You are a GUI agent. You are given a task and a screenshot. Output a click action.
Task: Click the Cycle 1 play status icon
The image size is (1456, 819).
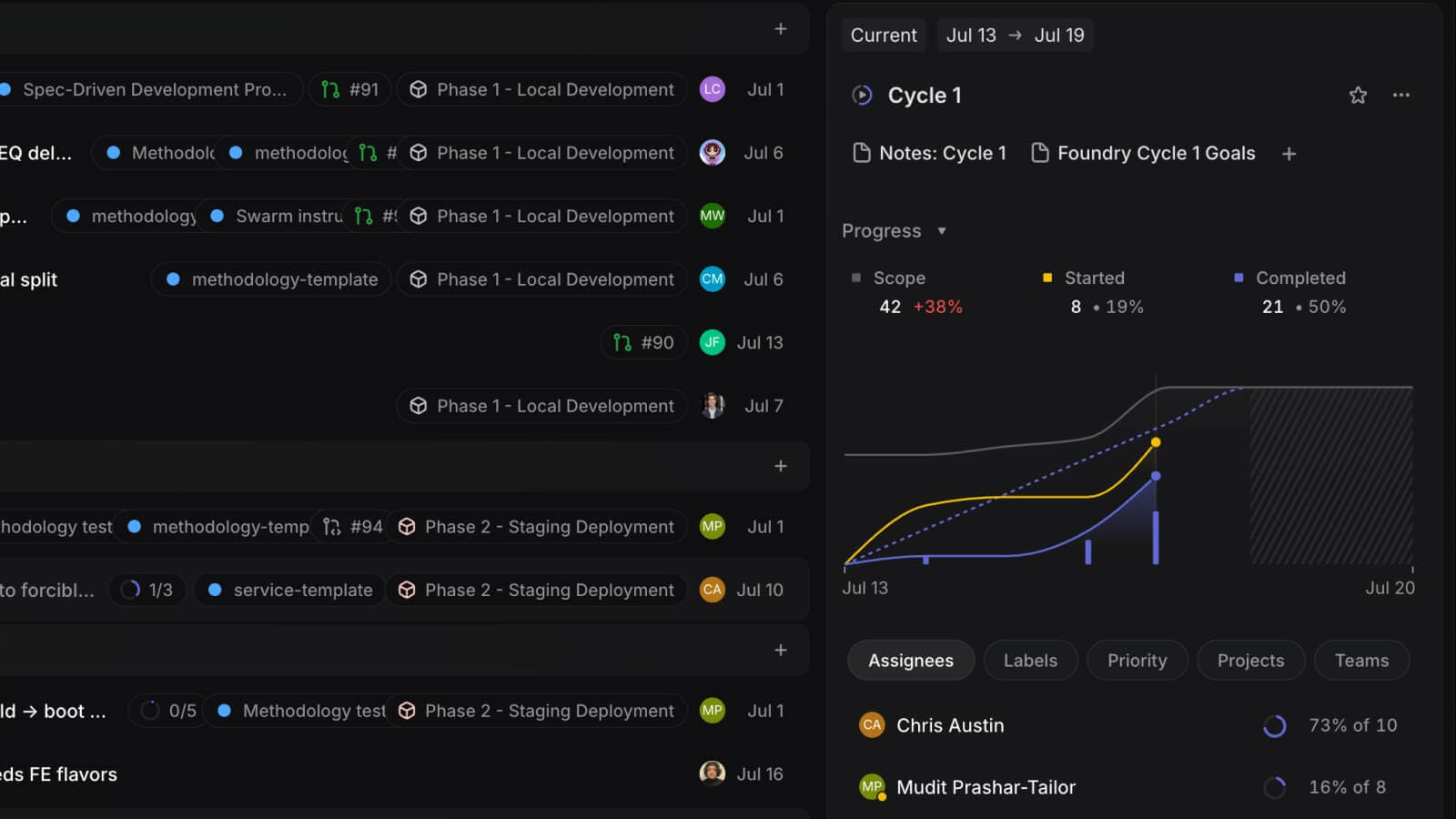[x=862, y=95]
